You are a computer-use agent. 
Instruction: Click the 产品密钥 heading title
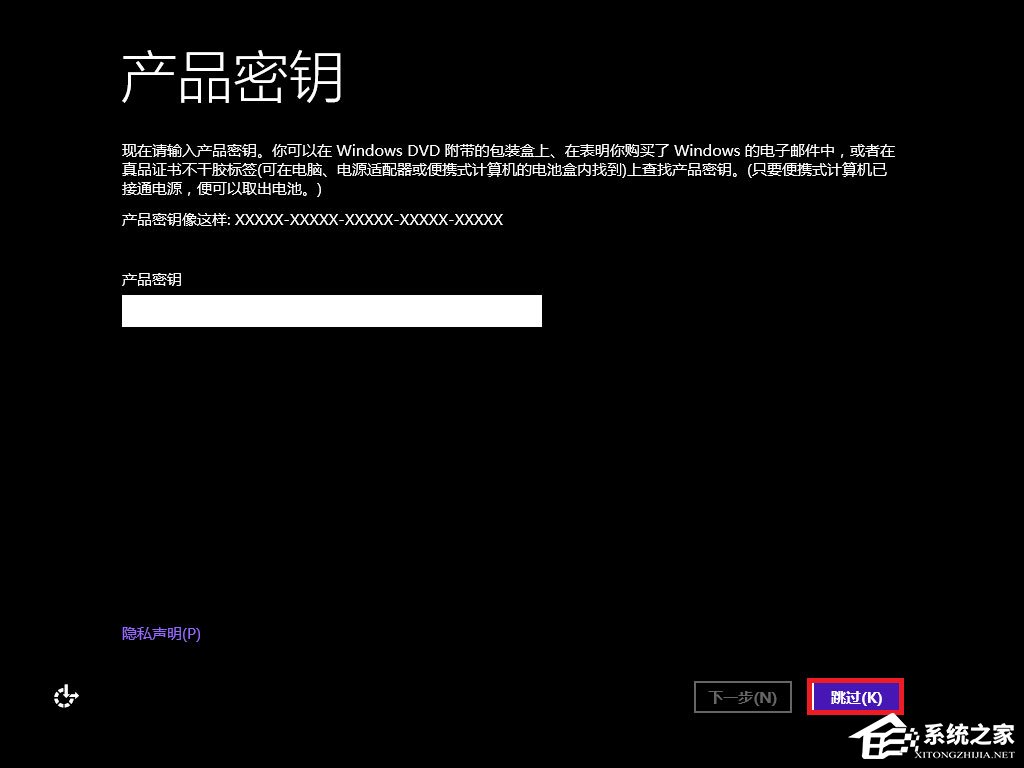235,76
